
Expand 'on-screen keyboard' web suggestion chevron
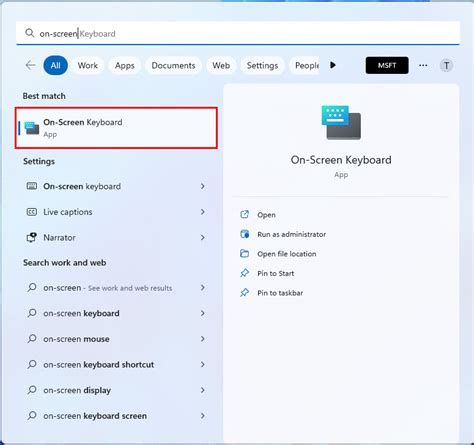[203, 313]
